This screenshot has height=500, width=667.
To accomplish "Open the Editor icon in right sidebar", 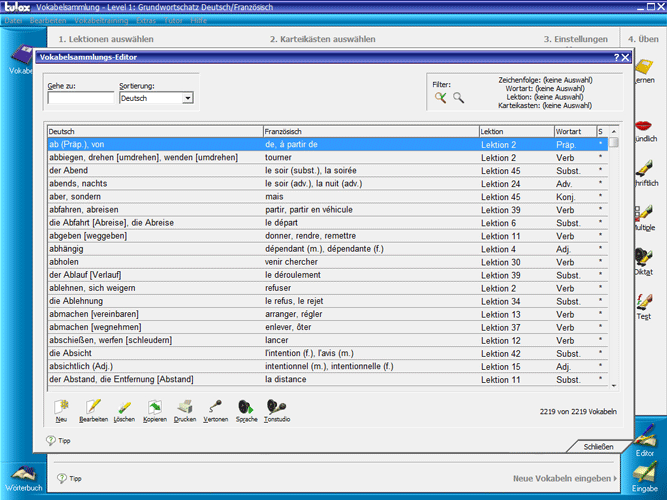I will click(645, 436).
